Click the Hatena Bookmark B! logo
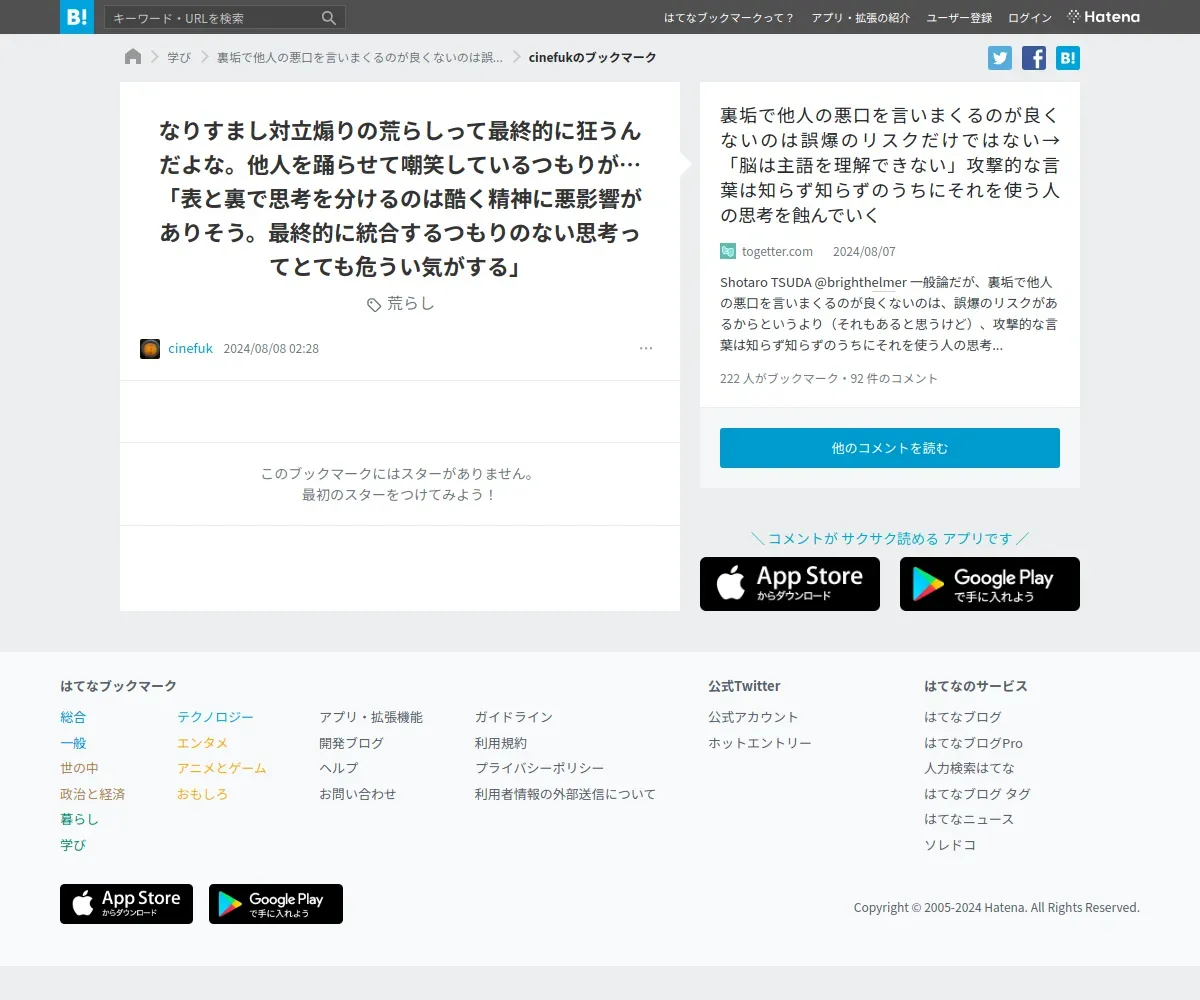The width and height of the screenshot is (1200, 1000). (x=77, y=17)
